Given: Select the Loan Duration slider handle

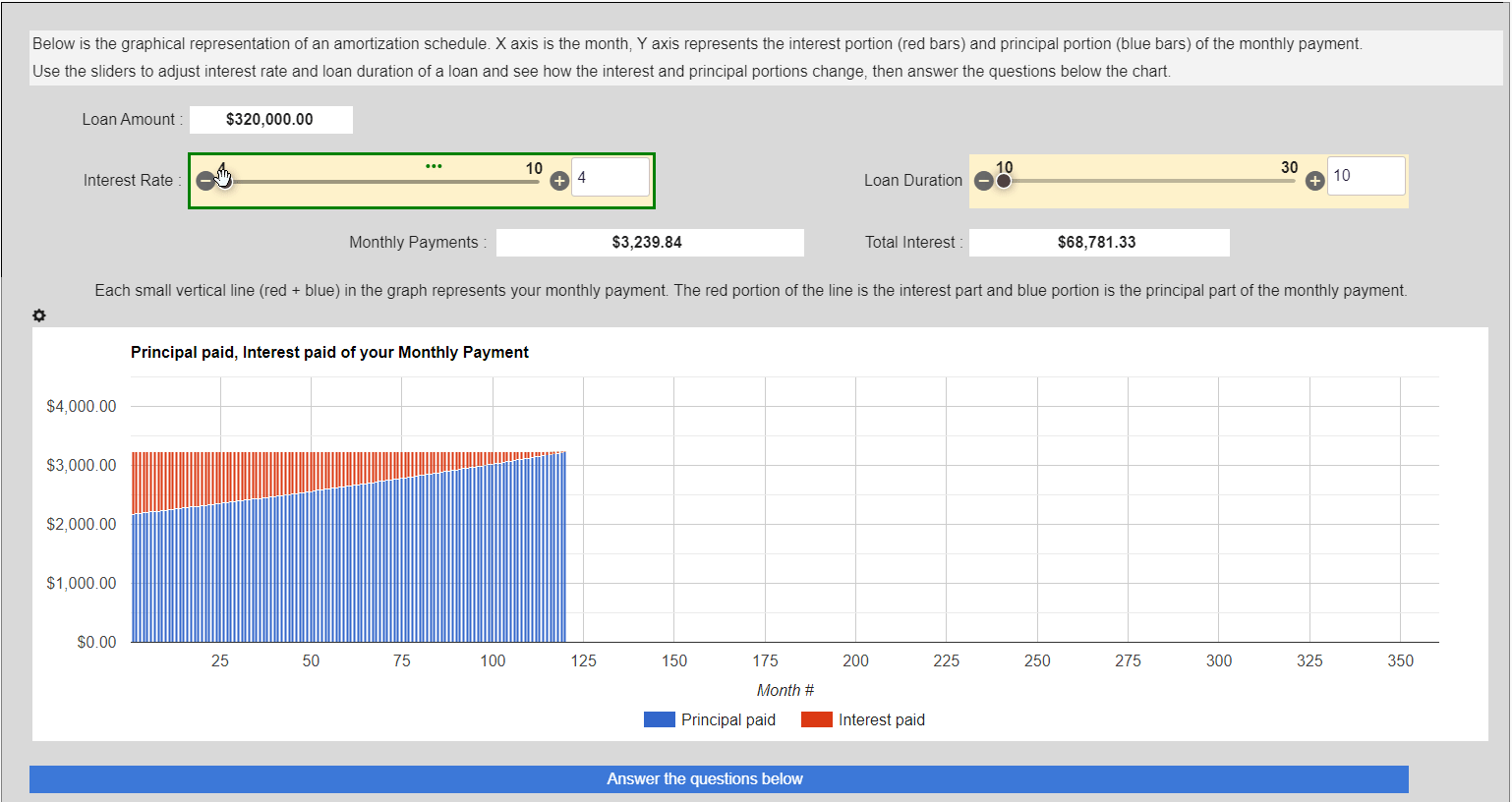Looking at the screenshot, I should tap(1004, 182).
